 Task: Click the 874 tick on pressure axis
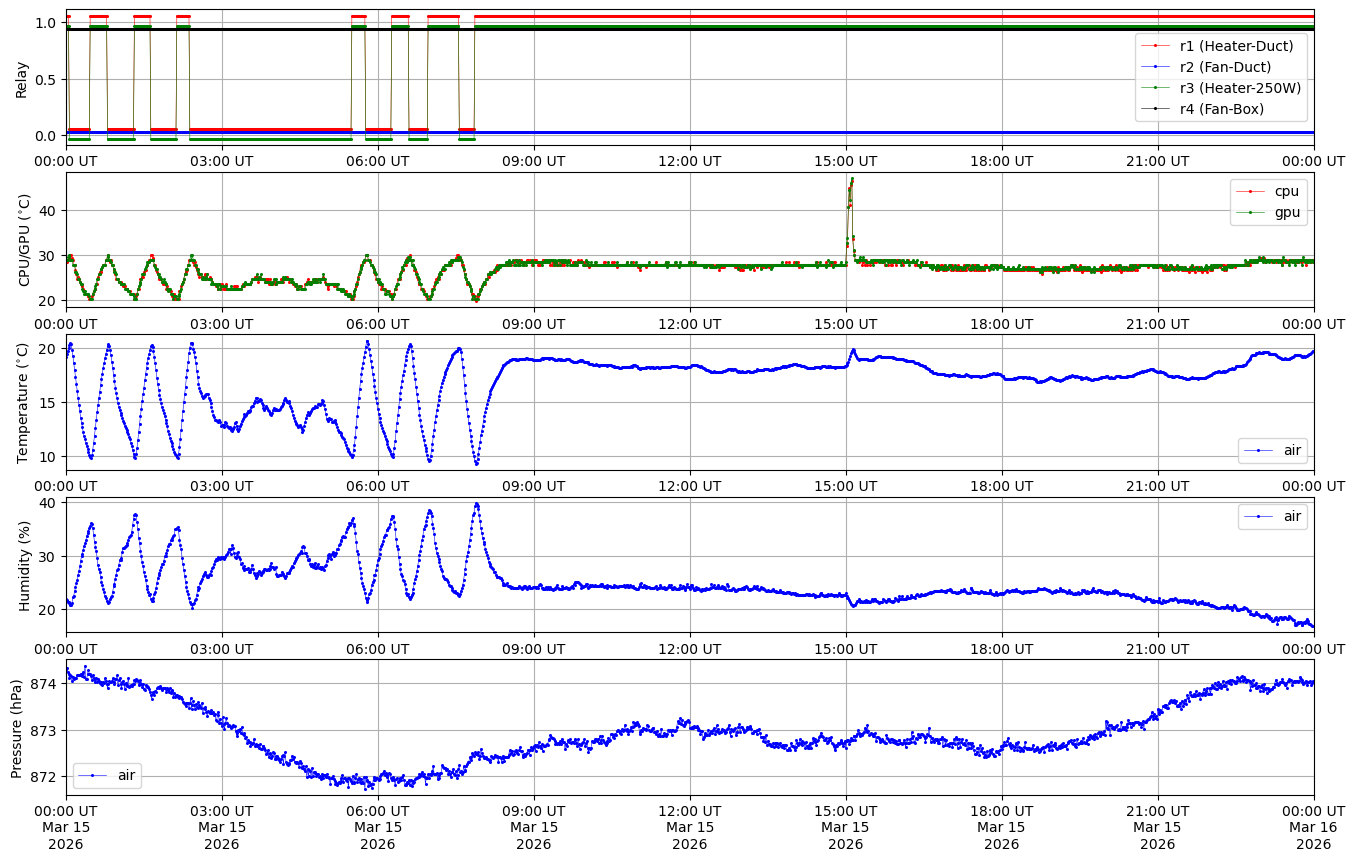pyautogui.click(x=46, y=684)
